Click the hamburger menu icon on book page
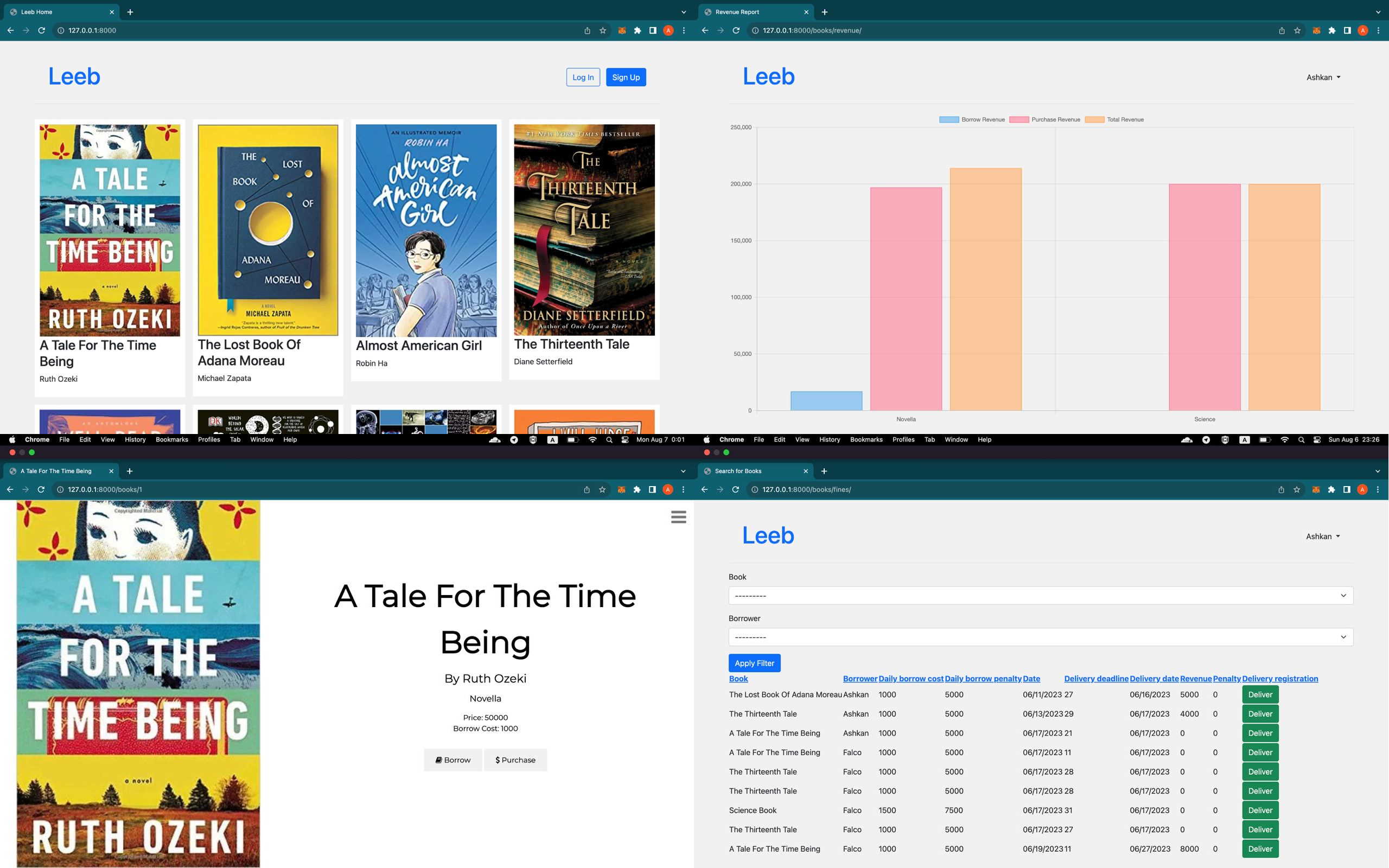 click(678, 517)
